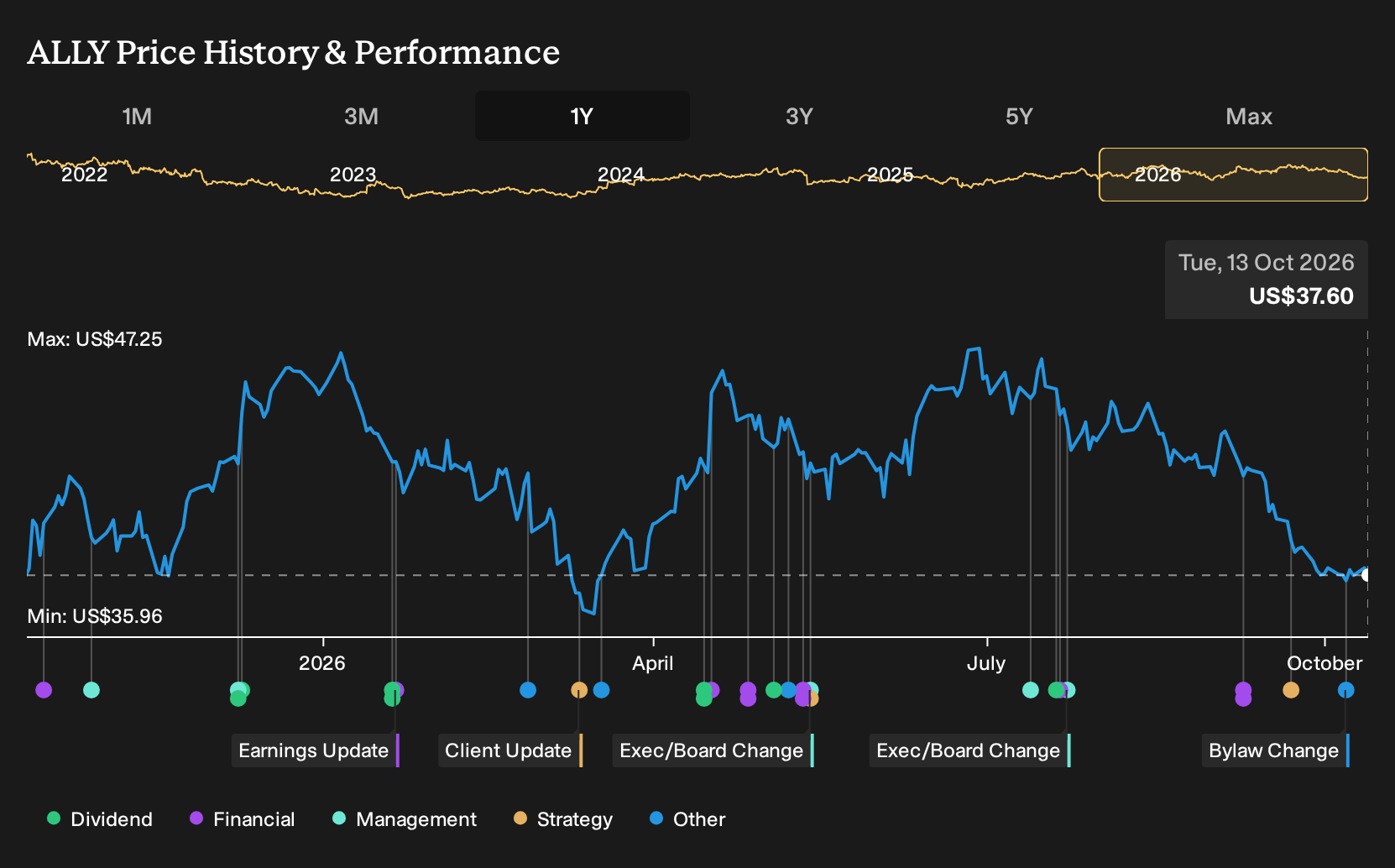
Task: Show the Max price history range
Action: coord(1249,117)
